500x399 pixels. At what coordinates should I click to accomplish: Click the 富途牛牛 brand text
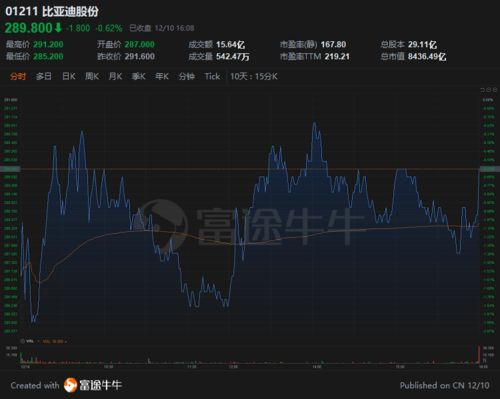(x=100, y=385)
